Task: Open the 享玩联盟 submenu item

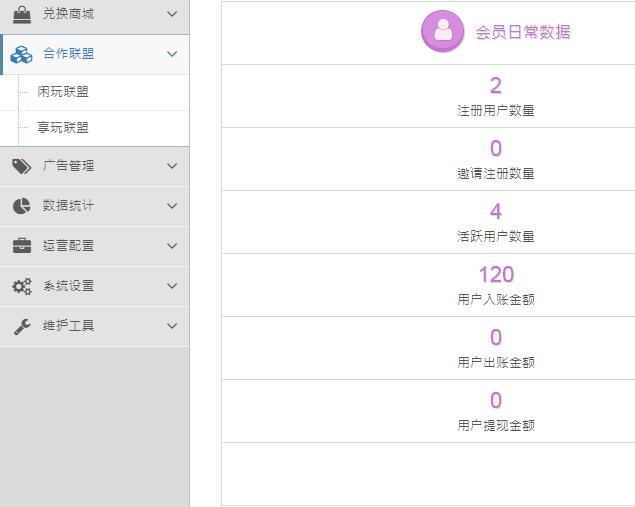Action: [95, 128]
